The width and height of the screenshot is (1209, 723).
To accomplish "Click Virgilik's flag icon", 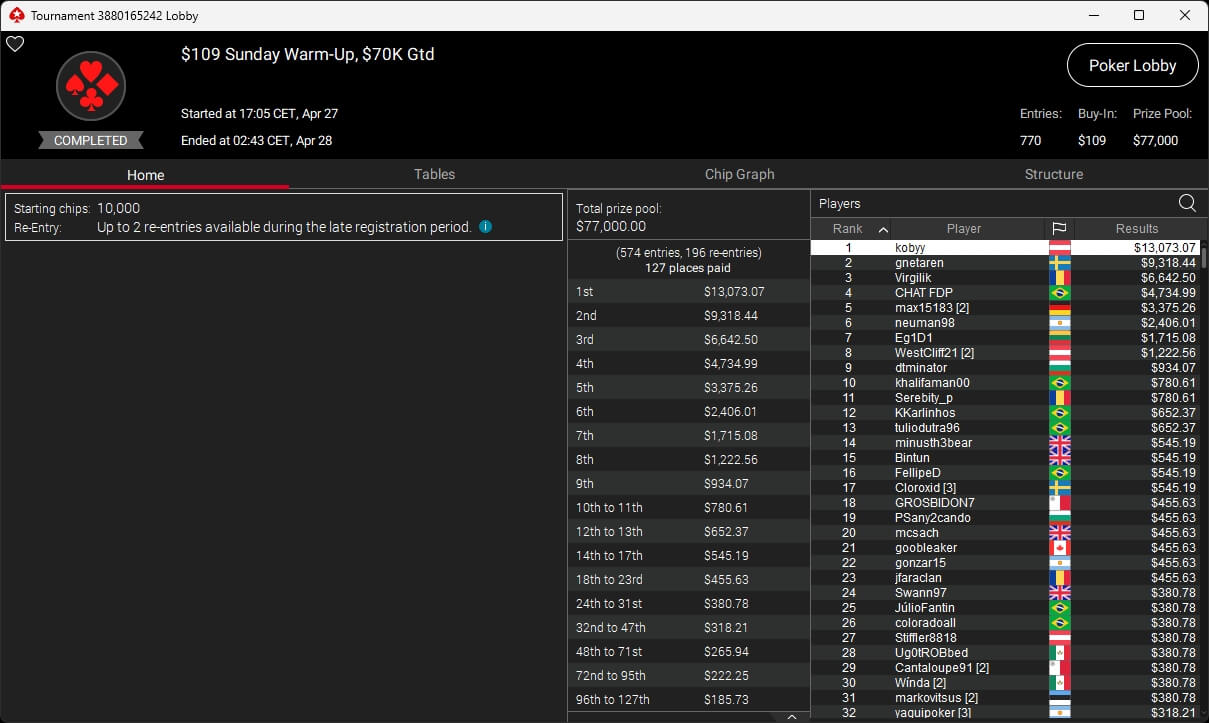I will pos(1059,277).
